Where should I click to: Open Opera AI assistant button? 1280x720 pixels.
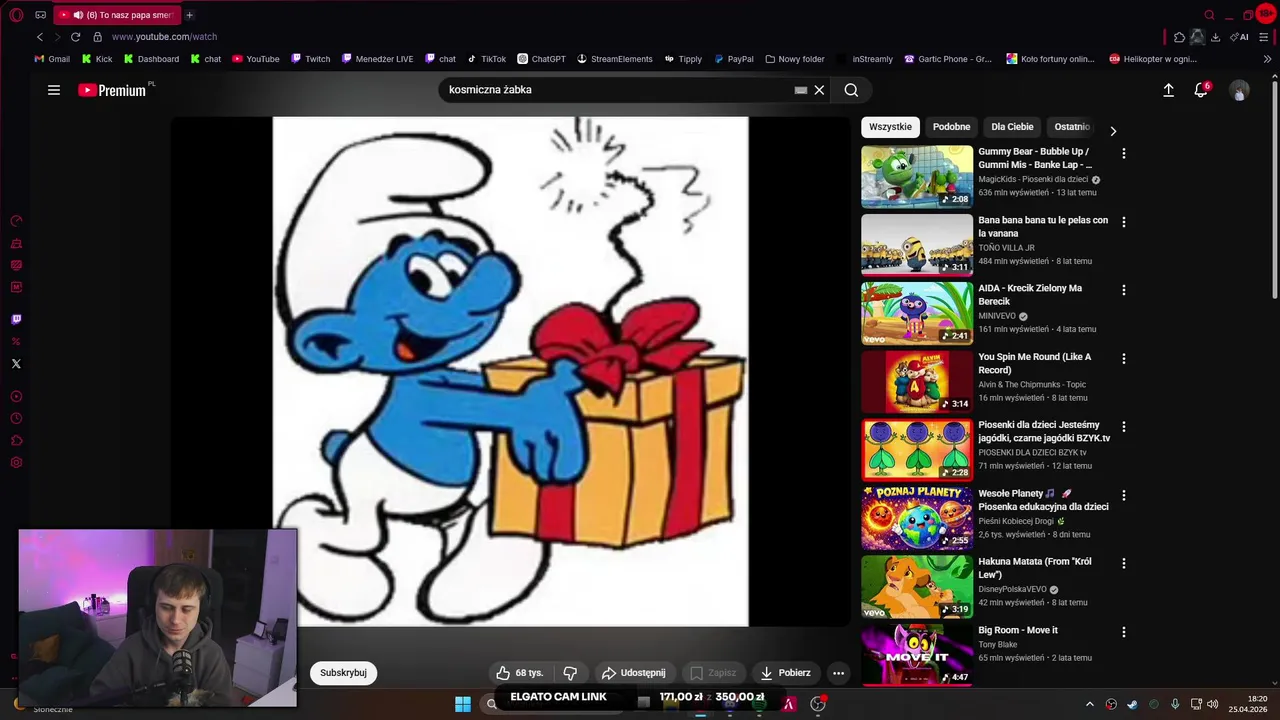1240,37
